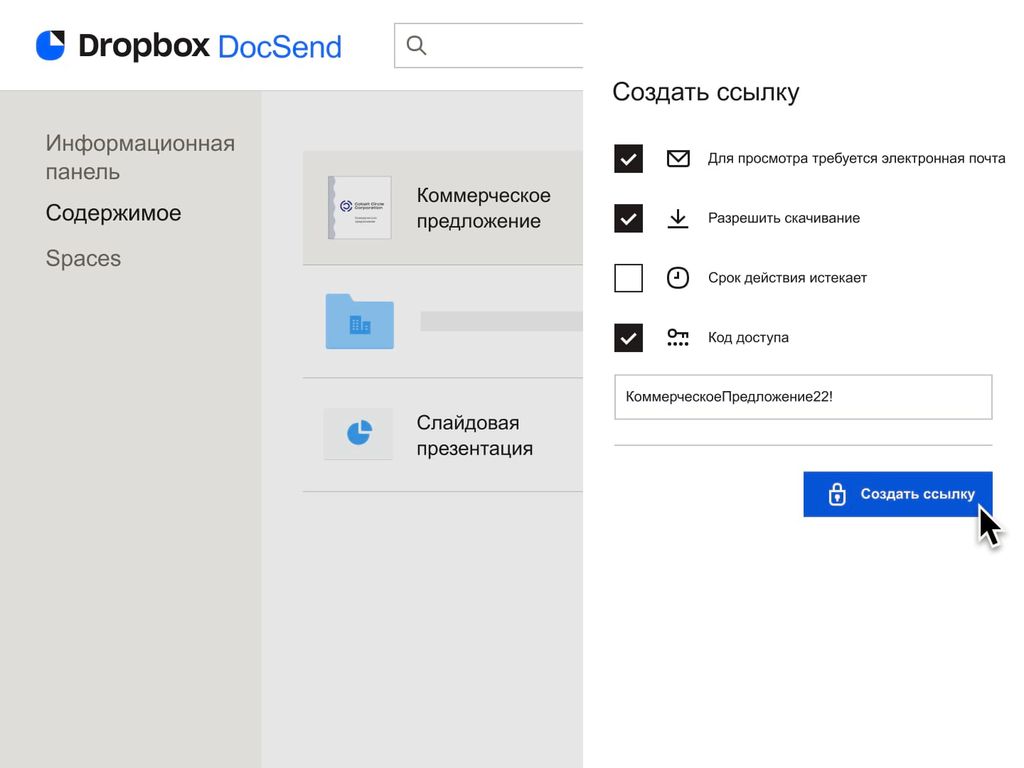The image size is (1024, 768).
Task: Click the clock icon next to expiration option
Action: tap(678, 278)
